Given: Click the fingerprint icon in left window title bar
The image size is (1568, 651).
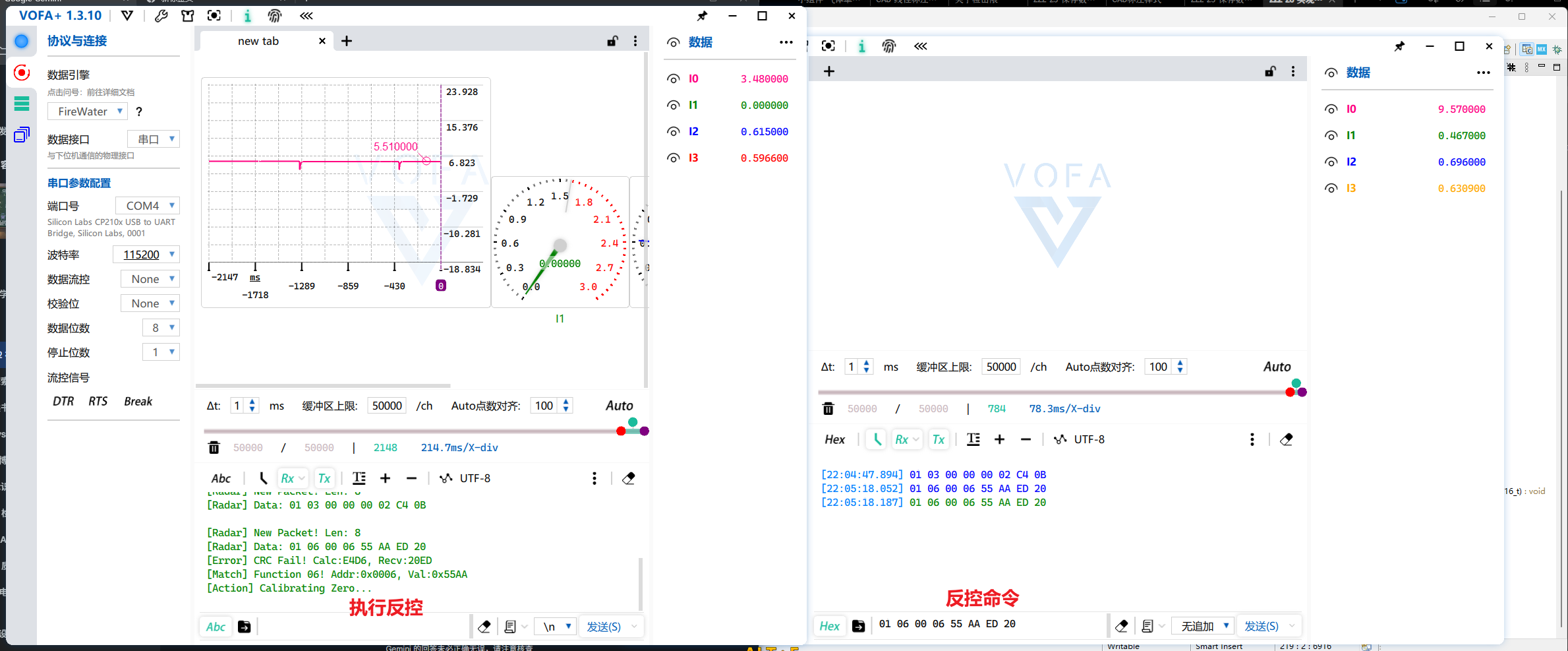Looking at the screenshot, I should 275,16.
